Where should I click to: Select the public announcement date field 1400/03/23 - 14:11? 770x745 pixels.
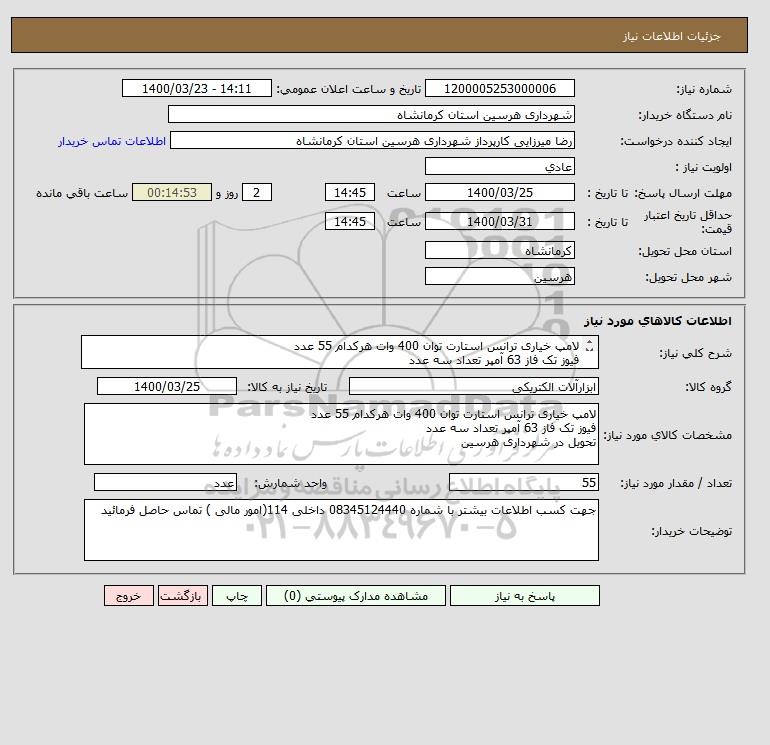[196, 88]
